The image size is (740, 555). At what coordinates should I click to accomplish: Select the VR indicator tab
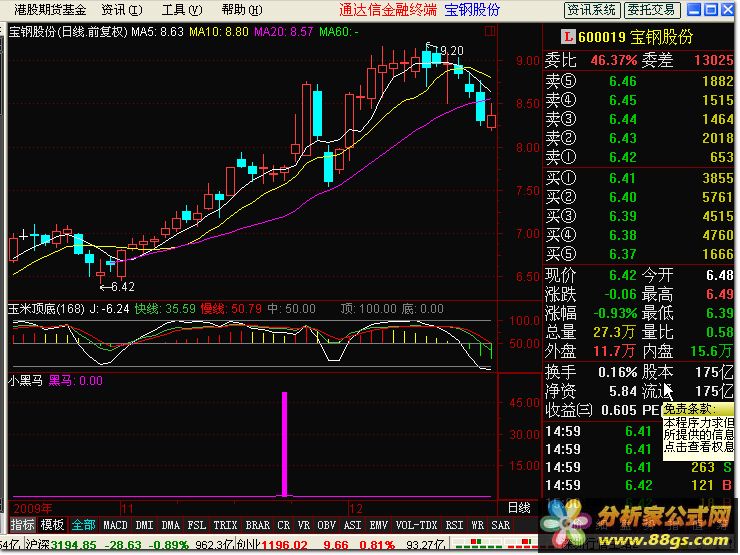(x=303, y=525)
